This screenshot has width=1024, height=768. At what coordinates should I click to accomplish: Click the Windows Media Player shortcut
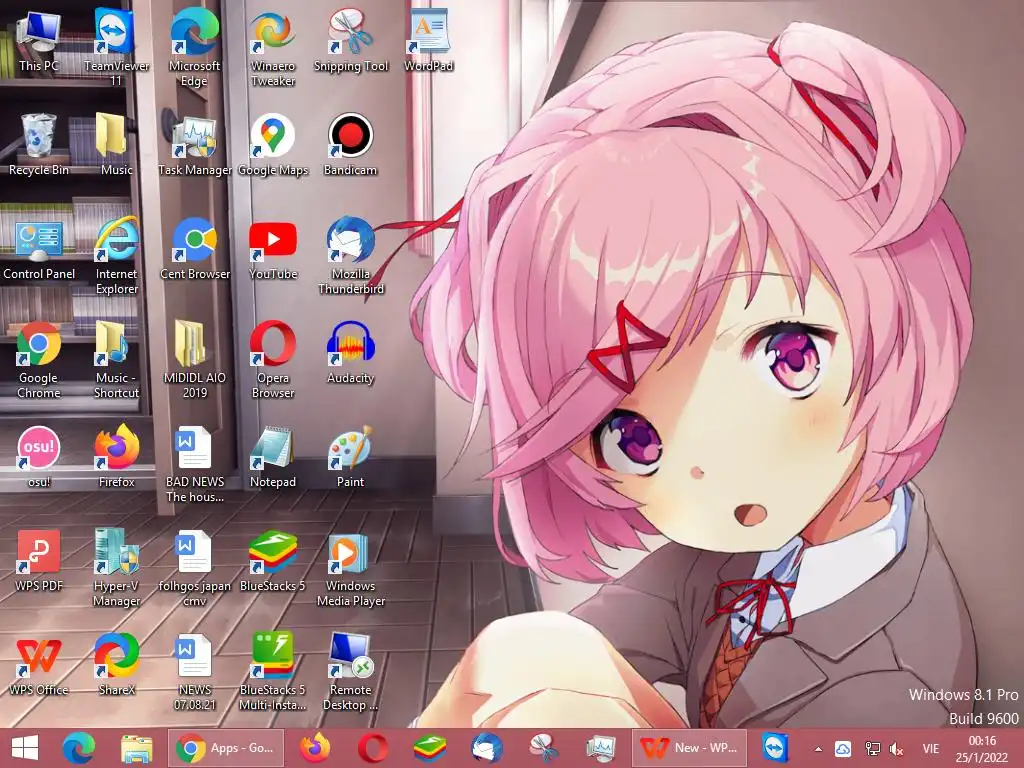pyautogui.click(x=351, y=567)
